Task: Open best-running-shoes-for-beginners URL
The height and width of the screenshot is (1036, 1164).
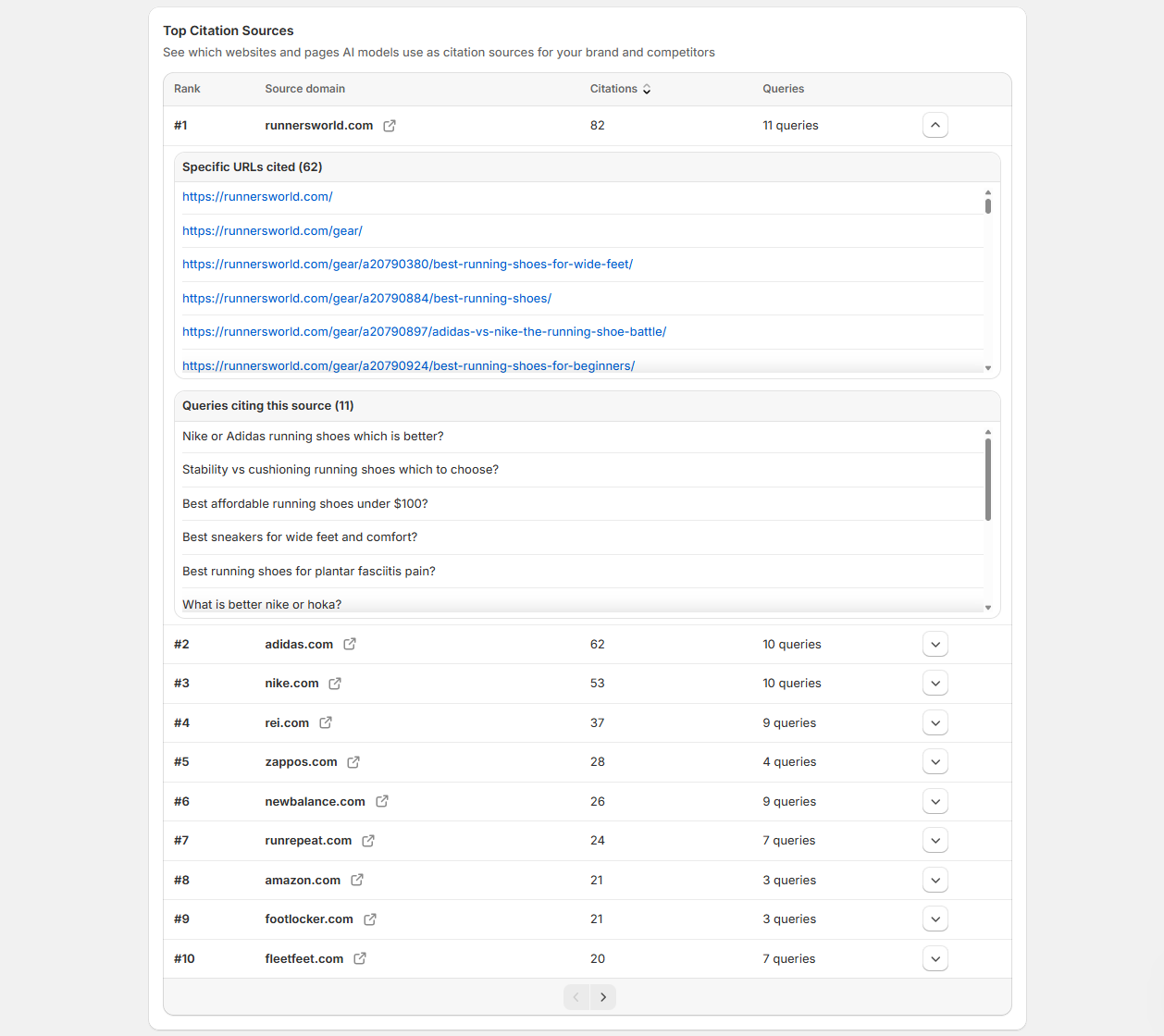Action: click(x=408, y=366)
